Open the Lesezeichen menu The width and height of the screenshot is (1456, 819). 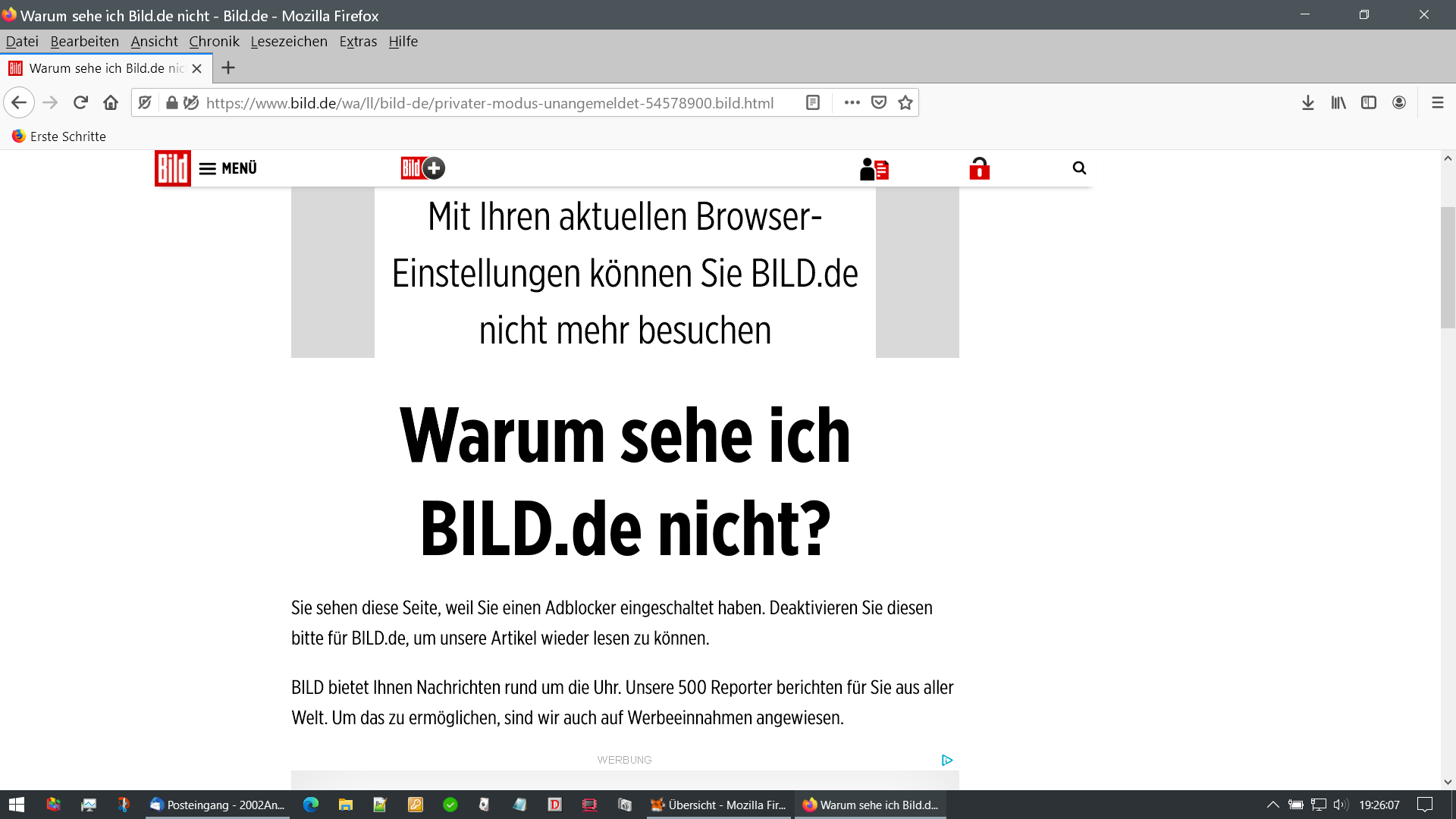[x=289, y=42]
